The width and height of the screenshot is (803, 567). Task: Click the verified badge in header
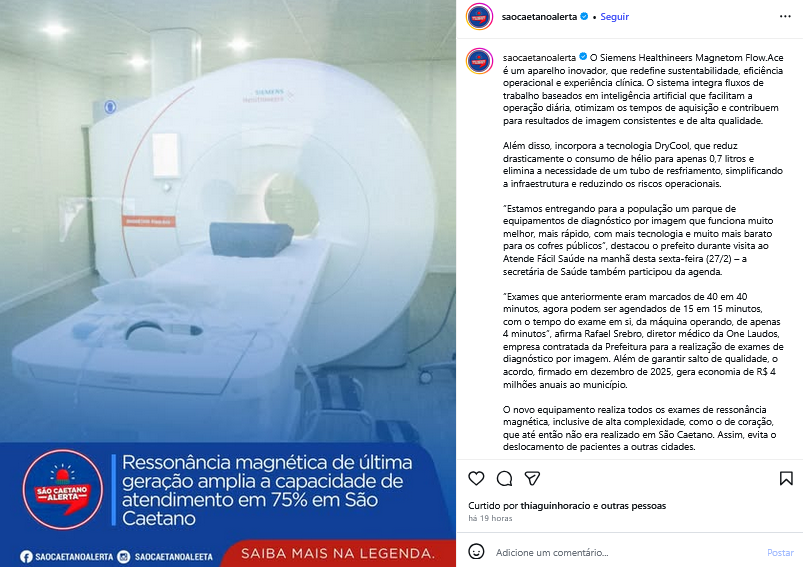[584, 16]
